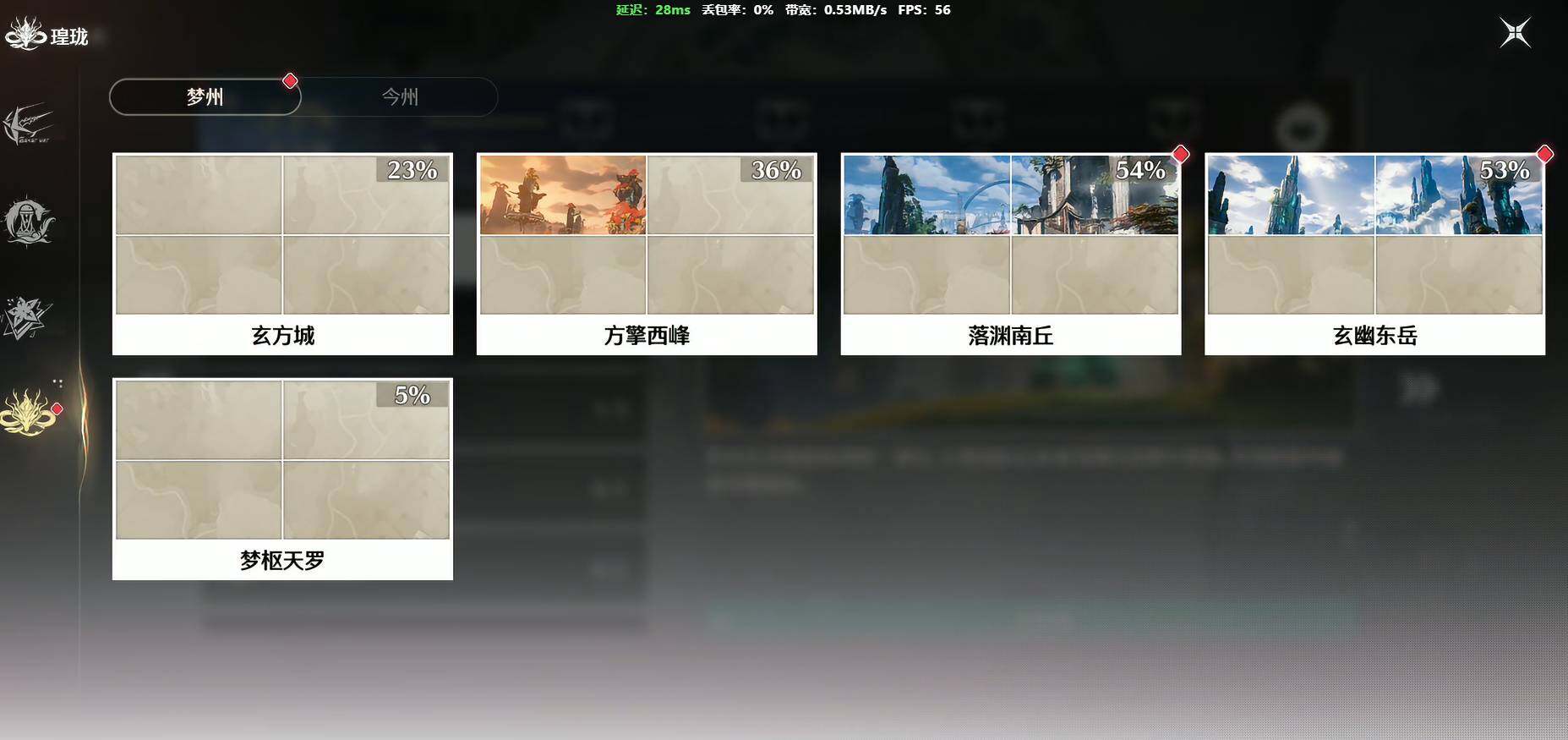This screenshot has height=740, width=1568.
Task: Click the 54% progress badge on 落渊南丘
Action: click(1141, 170)
